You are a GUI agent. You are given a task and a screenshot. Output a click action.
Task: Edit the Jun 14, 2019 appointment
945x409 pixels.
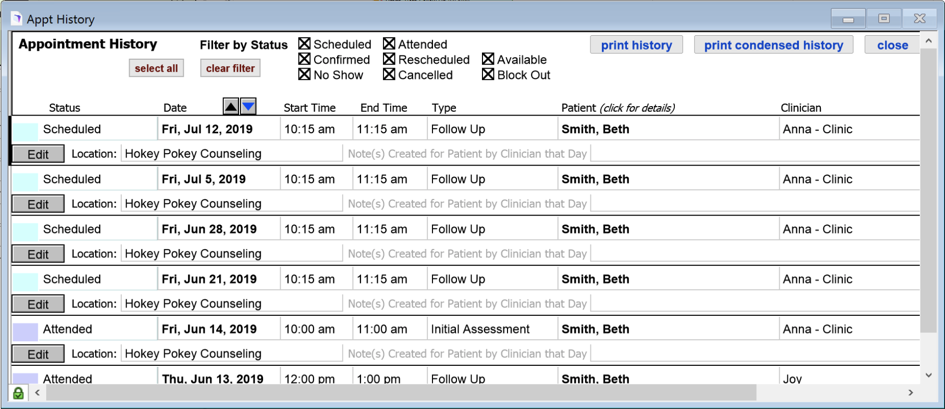38,354
